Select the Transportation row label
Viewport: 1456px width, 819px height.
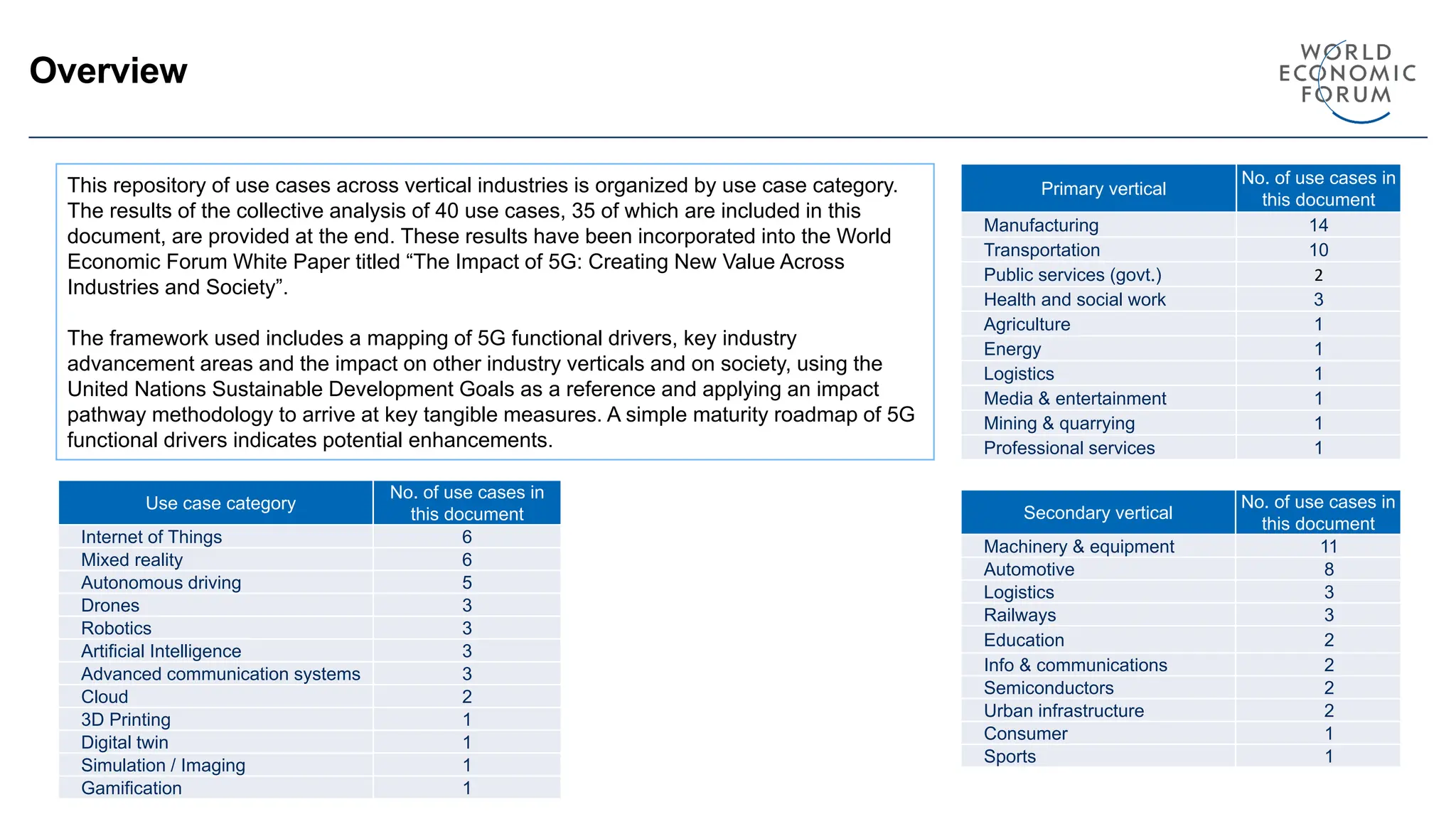point(1042,250)
